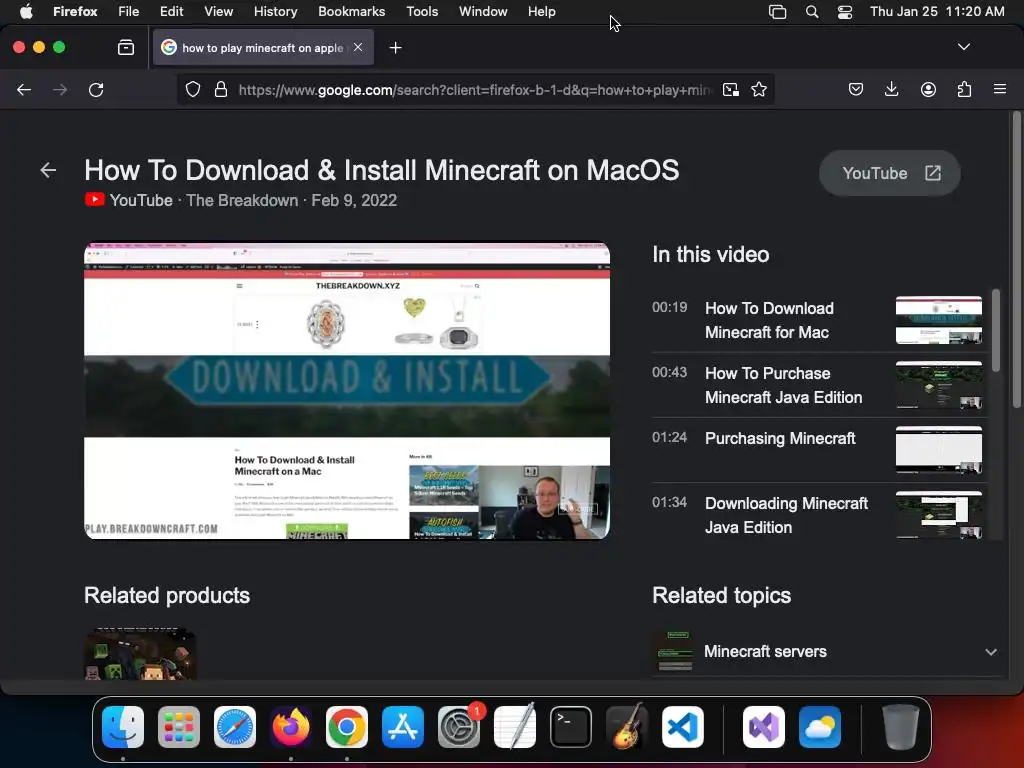This screenshot has width=1024, height=768.
Task: Open picture-in-picture icon in address bar
Action: (731, 89)
